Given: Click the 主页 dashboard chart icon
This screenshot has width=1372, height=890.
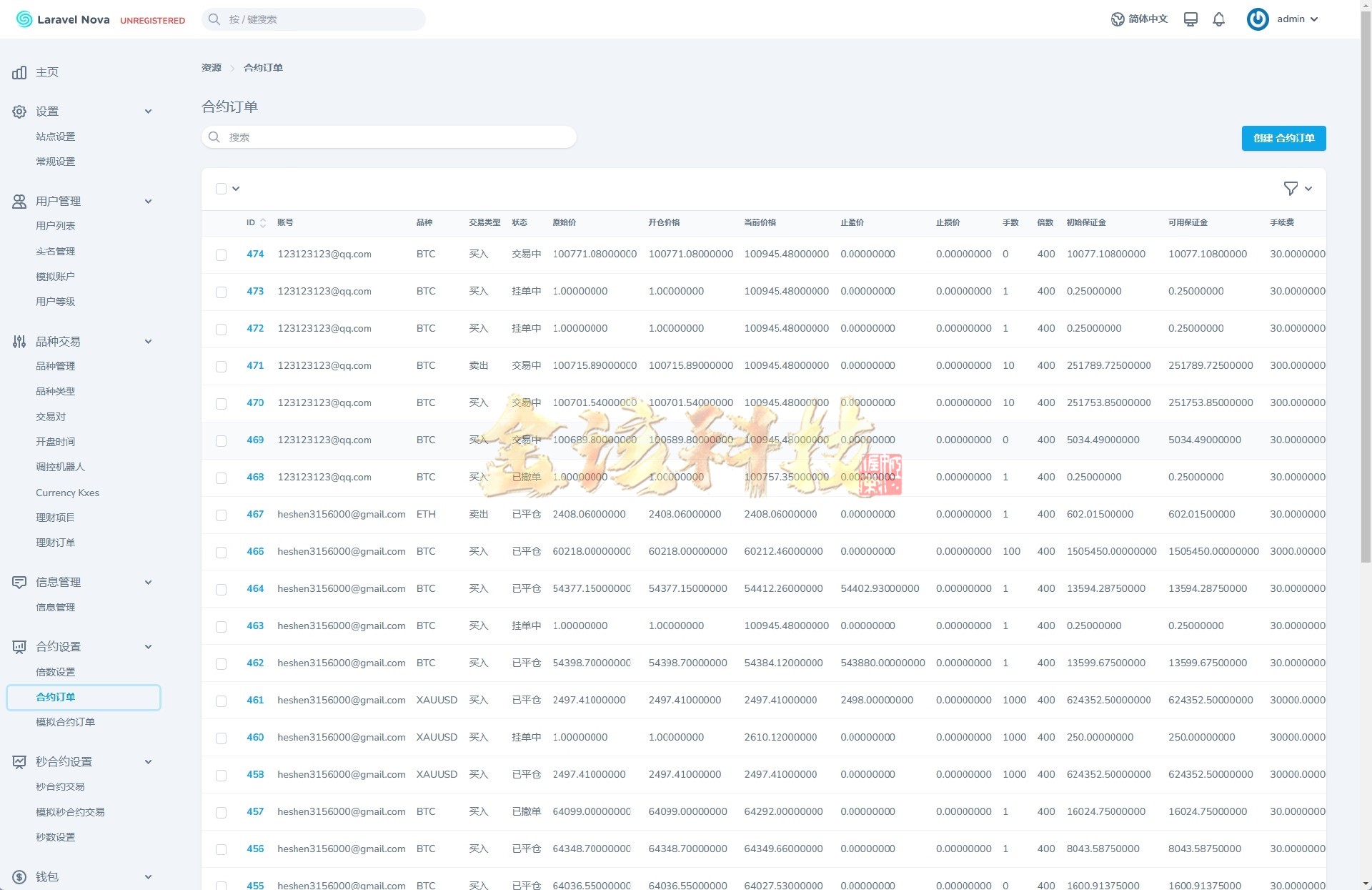Looking at the screenshot, I should tap(19, 72).
